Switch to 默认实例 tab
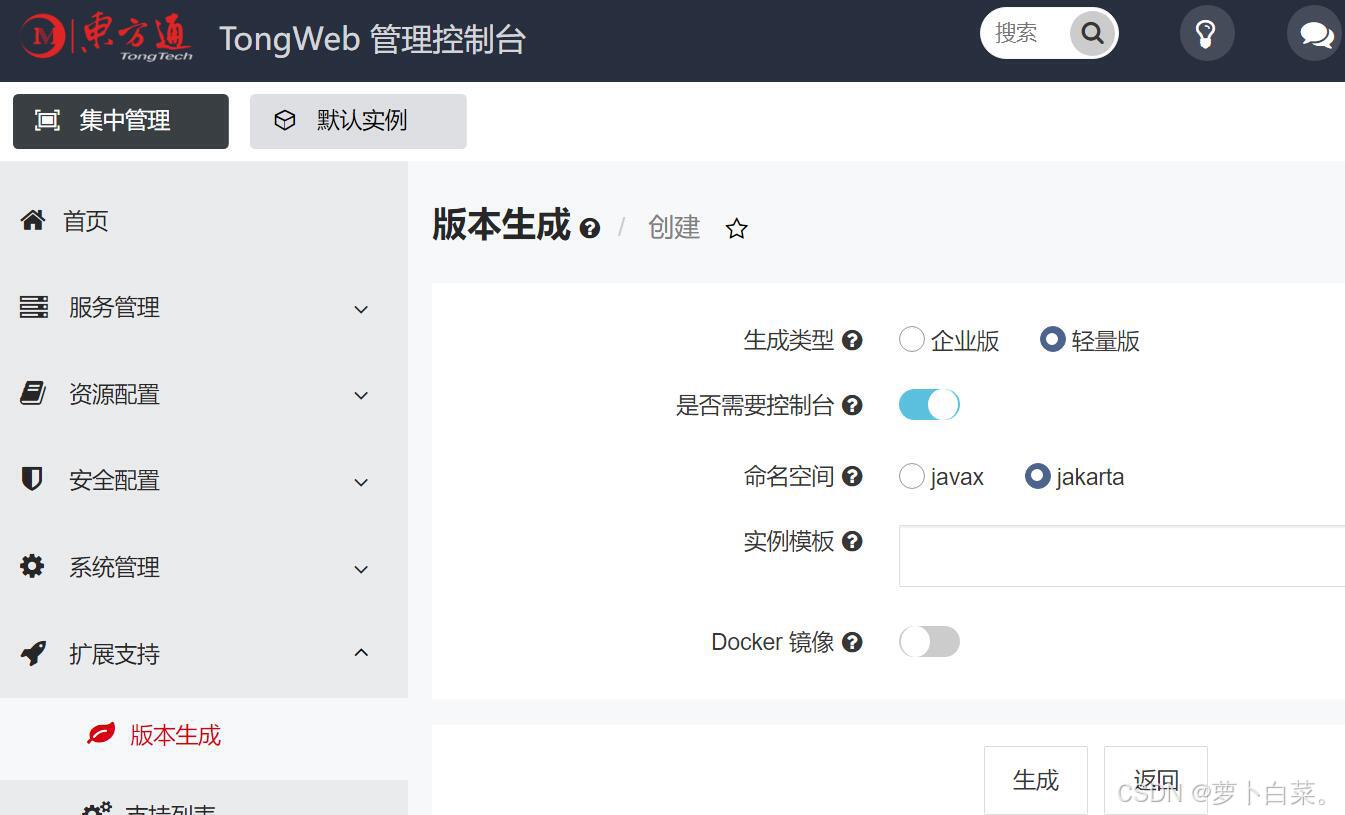This screenshot has width=1345, height=815. coord(358,121)
